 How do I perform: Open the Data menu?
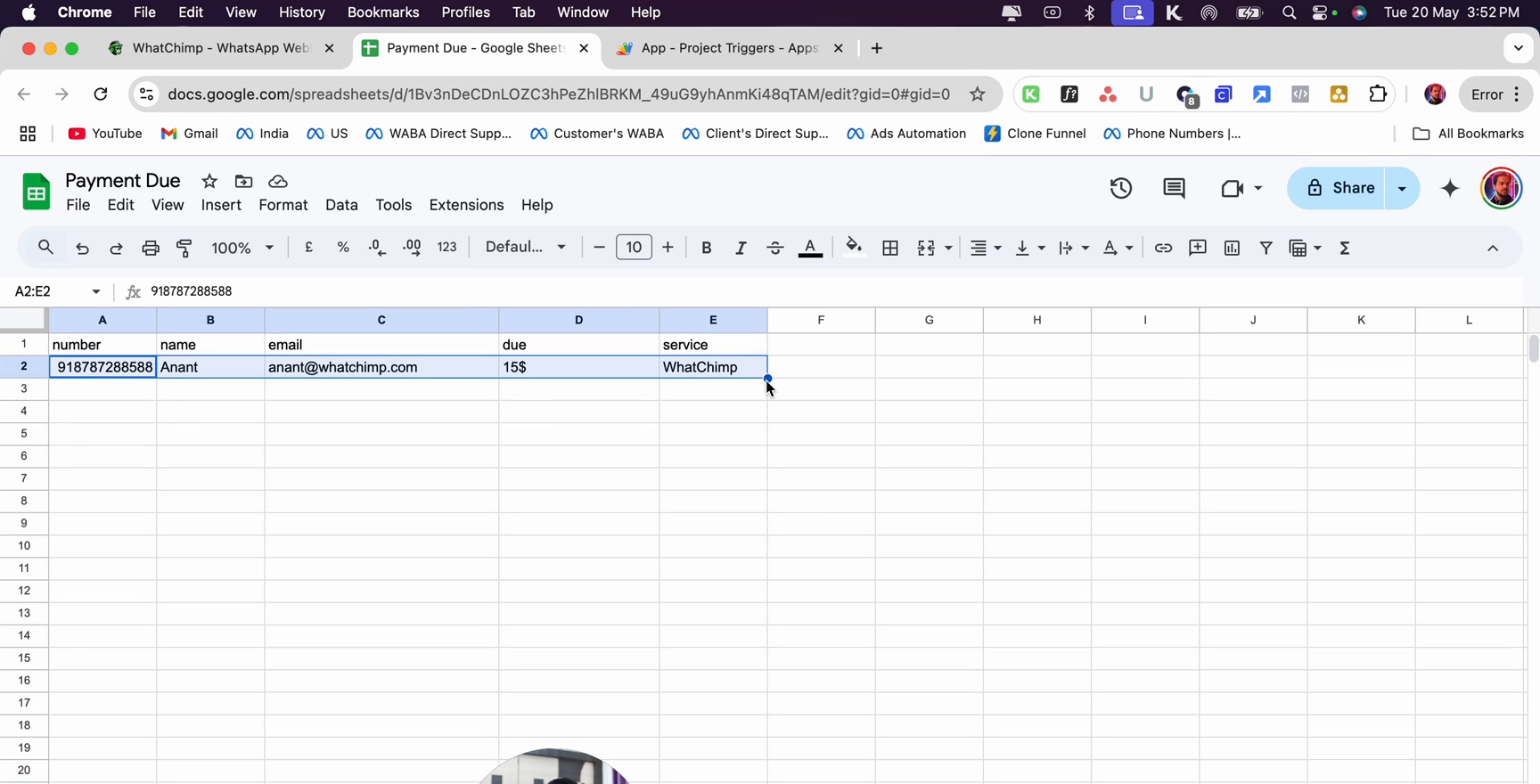coord(341,205)
